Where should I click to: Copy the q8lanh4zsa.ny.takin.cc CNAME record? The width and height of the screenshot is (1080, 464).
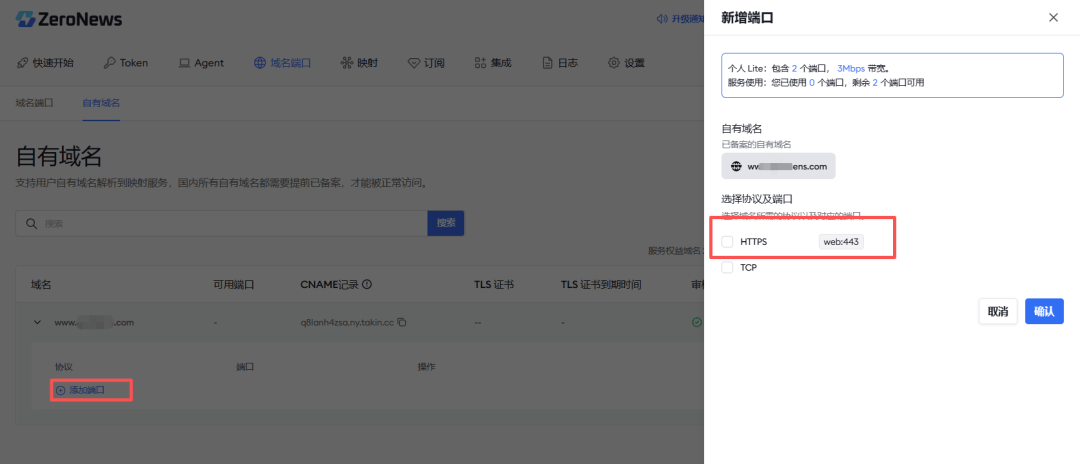click(x=402, y=322)
